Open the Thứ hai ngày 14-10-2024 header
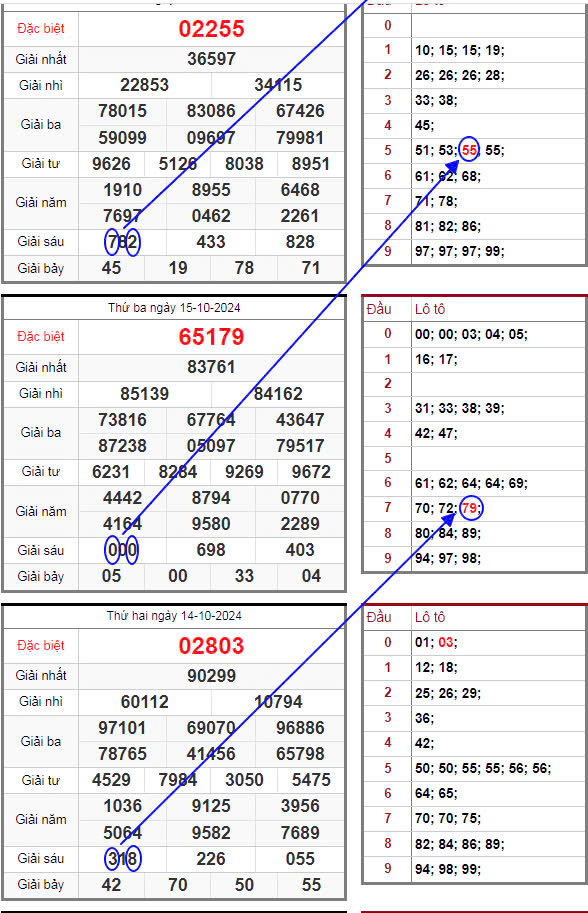The height and width of the screenshot is (913, 588). (174, 615)
